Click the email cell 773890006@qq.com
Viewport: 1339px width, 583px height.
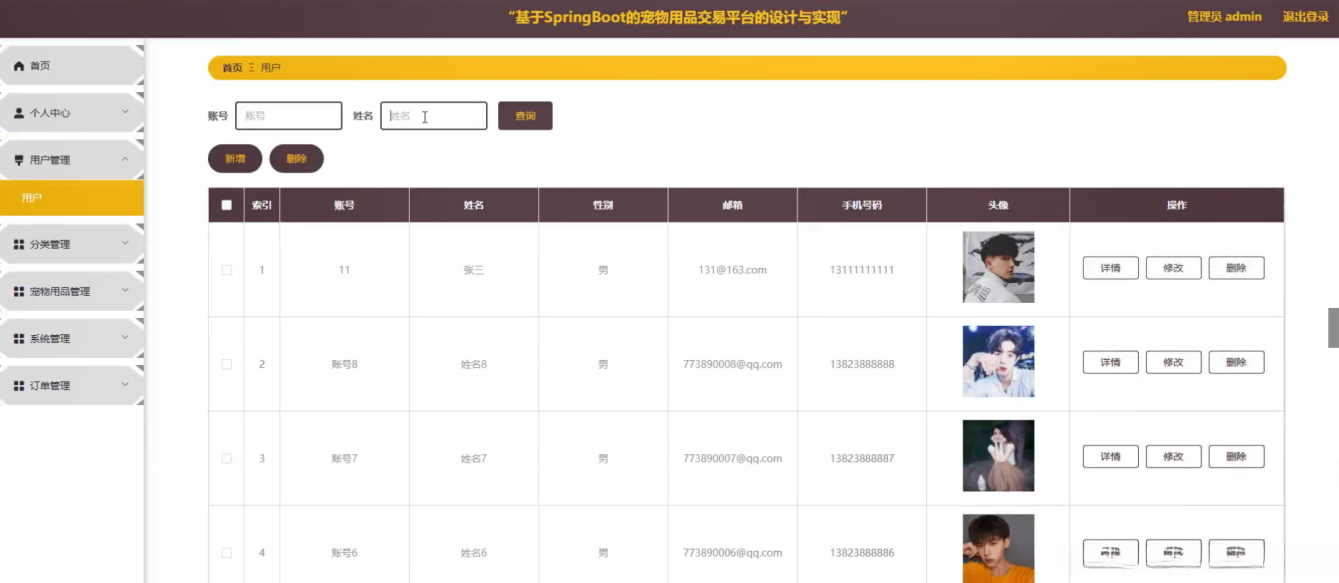[x=732, y=552]
